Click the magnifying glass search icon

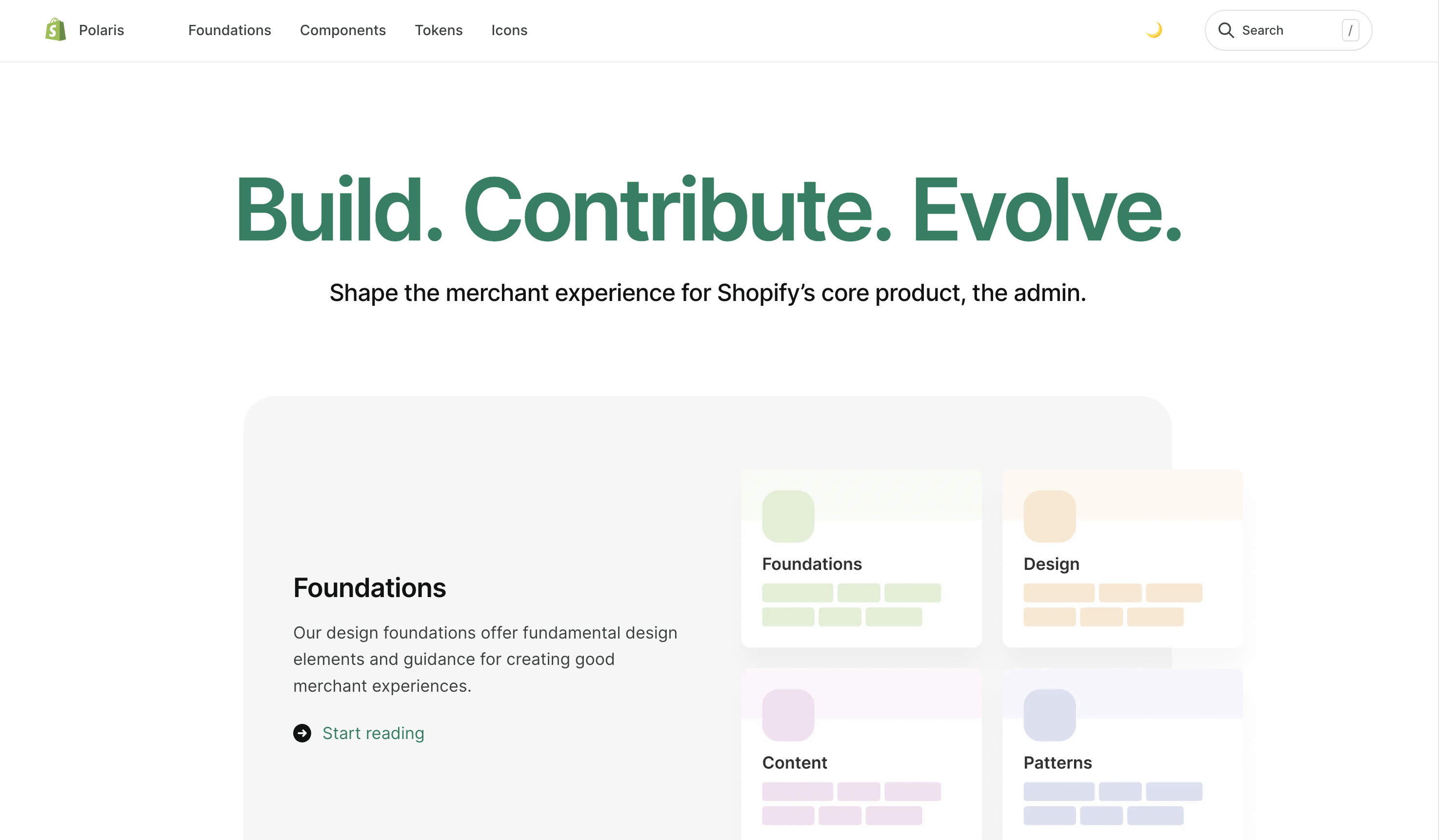coord(1226,30)
